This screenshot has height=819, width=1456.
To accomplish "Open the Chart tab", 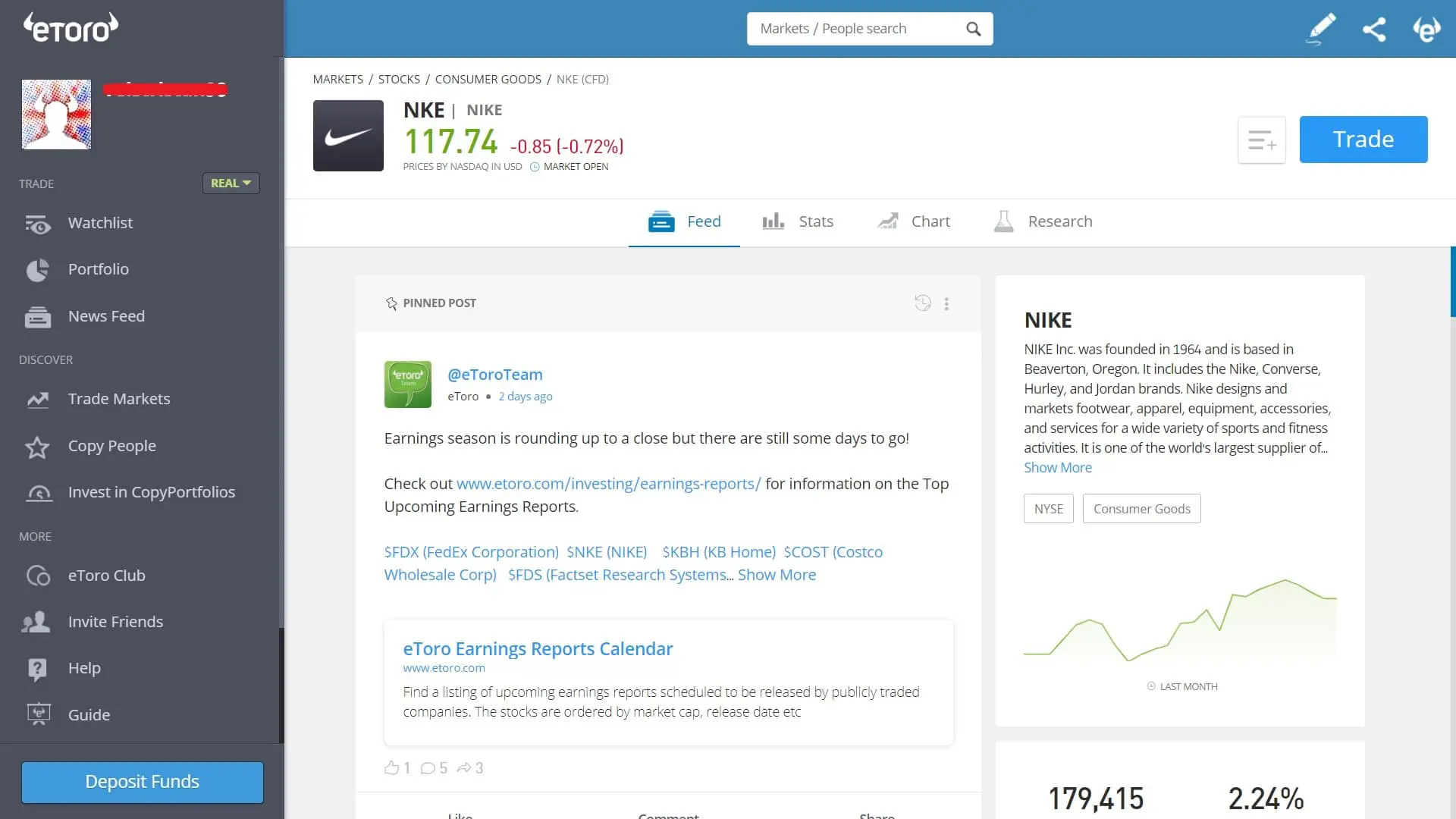I will click(x=913, y=221).
